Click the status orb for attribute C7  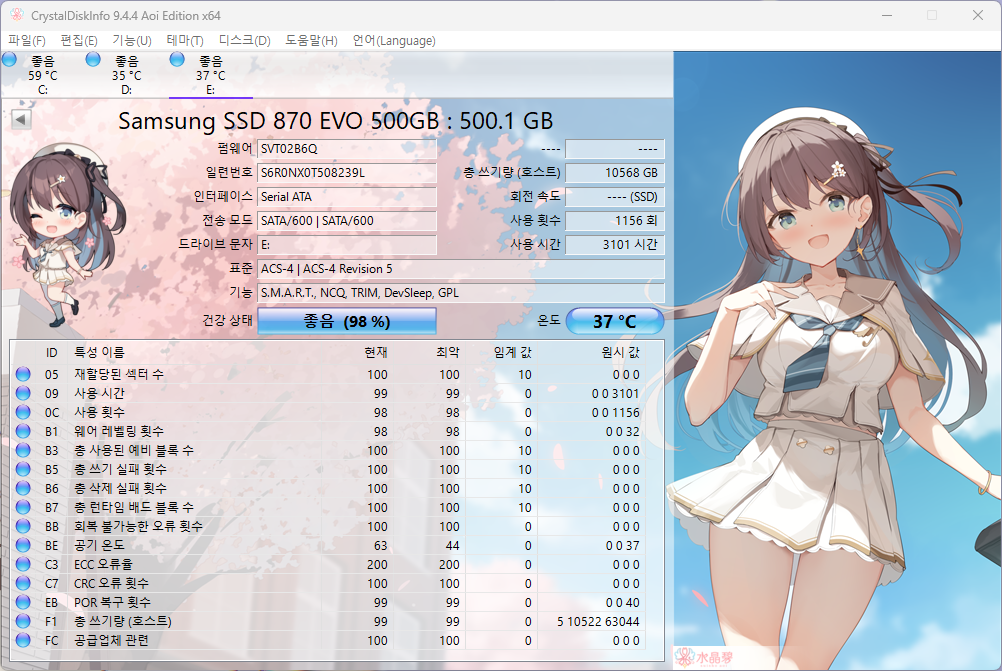pos(23,583)
